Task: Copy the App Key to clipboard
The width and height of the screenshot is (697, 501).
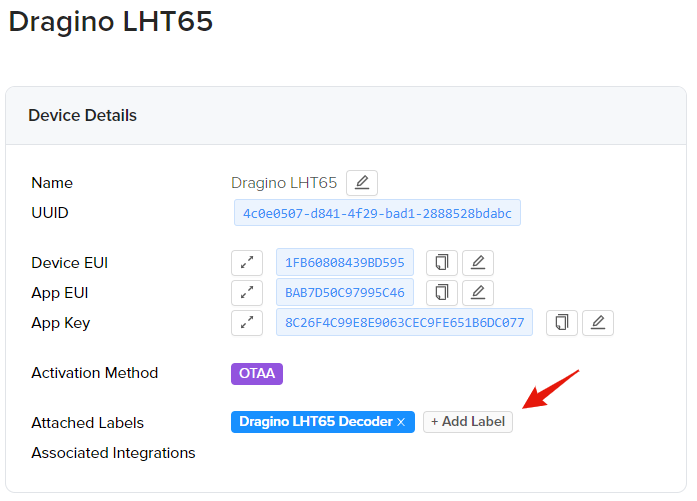Action: click(x=562, y=323)
